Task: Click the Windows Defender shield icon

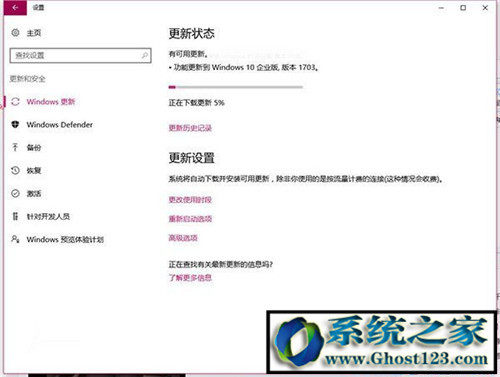Action: 15,125
